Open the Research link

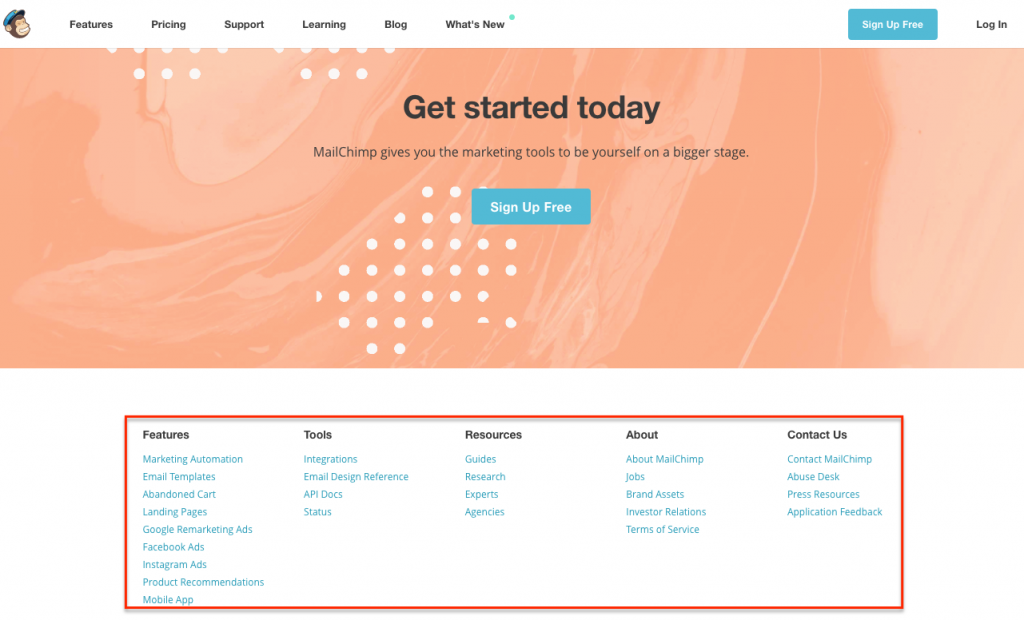pos(485,477)
